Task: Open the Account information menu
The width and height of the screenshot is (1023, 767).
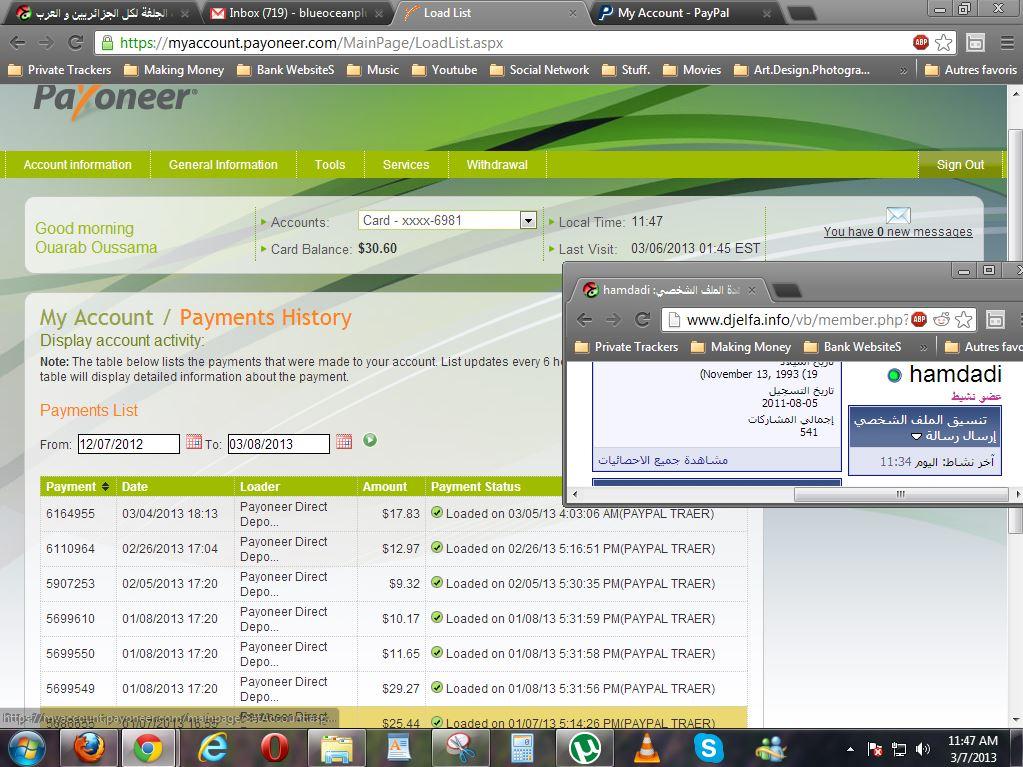Action: [78, 165]
